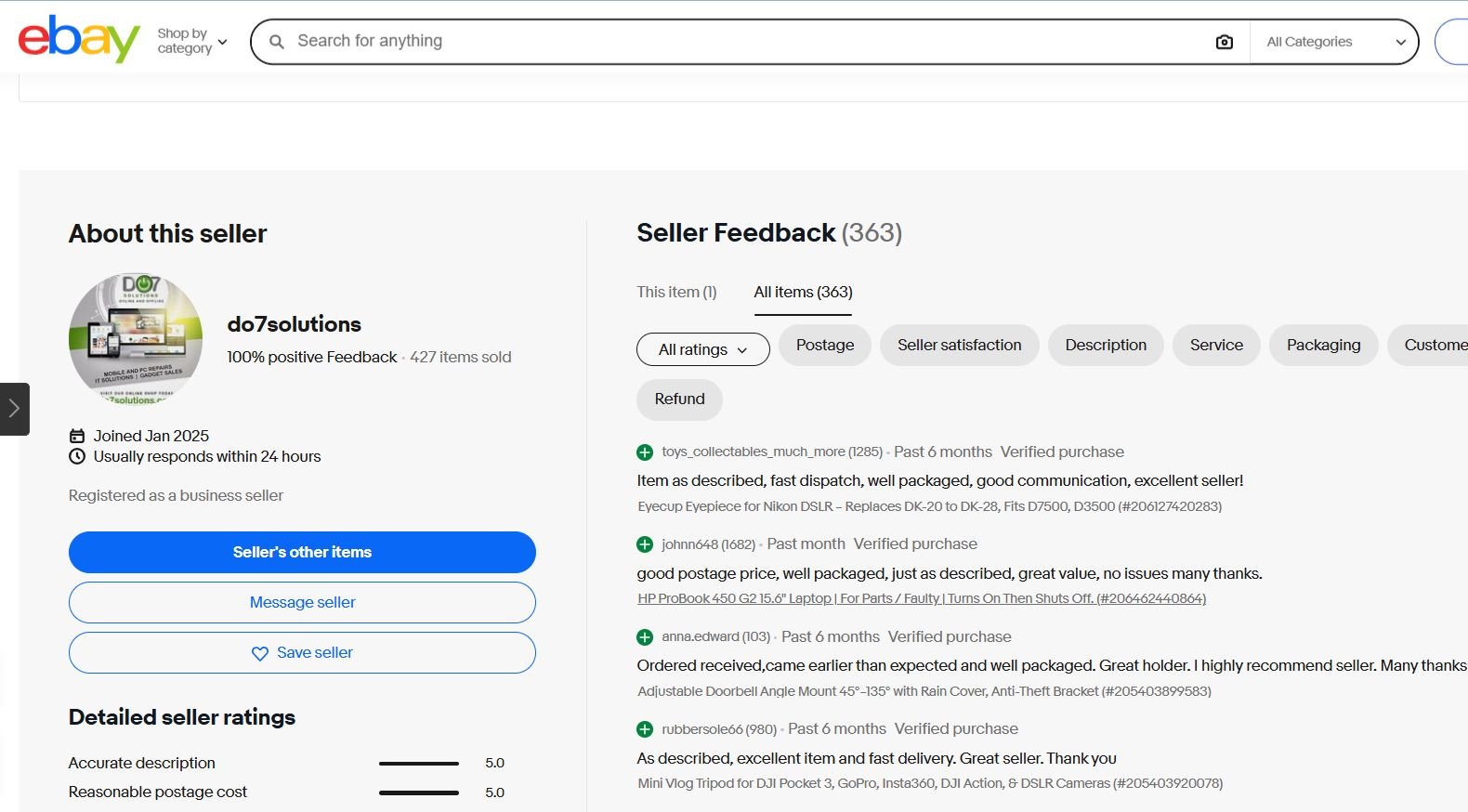Screen dimensions: 1468x812
Task: Open All Categories dropdown
Action: [1336, 42]
